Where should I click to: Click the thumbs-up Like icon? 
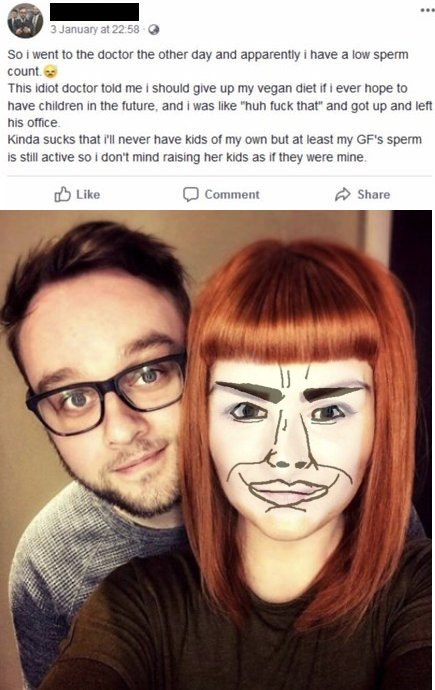click(62, 194)
